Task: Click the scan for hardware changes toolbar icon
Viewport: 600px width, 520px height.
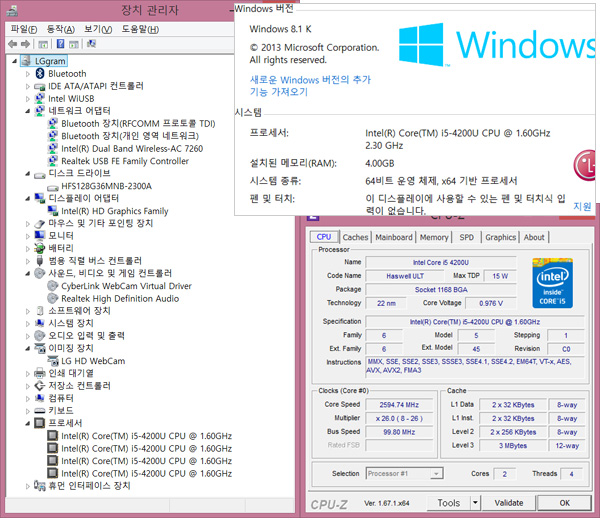Action: pyautogui.click(x=91, y=44)
